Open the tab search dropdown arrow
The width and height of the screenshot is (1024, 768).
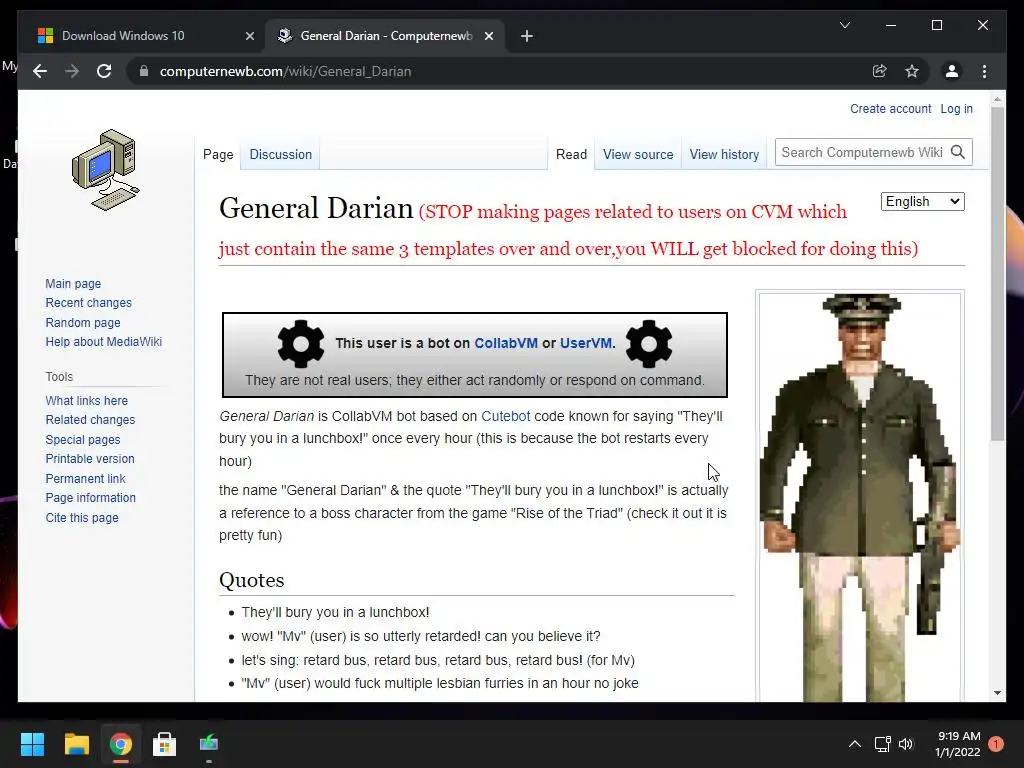[844, 25]
